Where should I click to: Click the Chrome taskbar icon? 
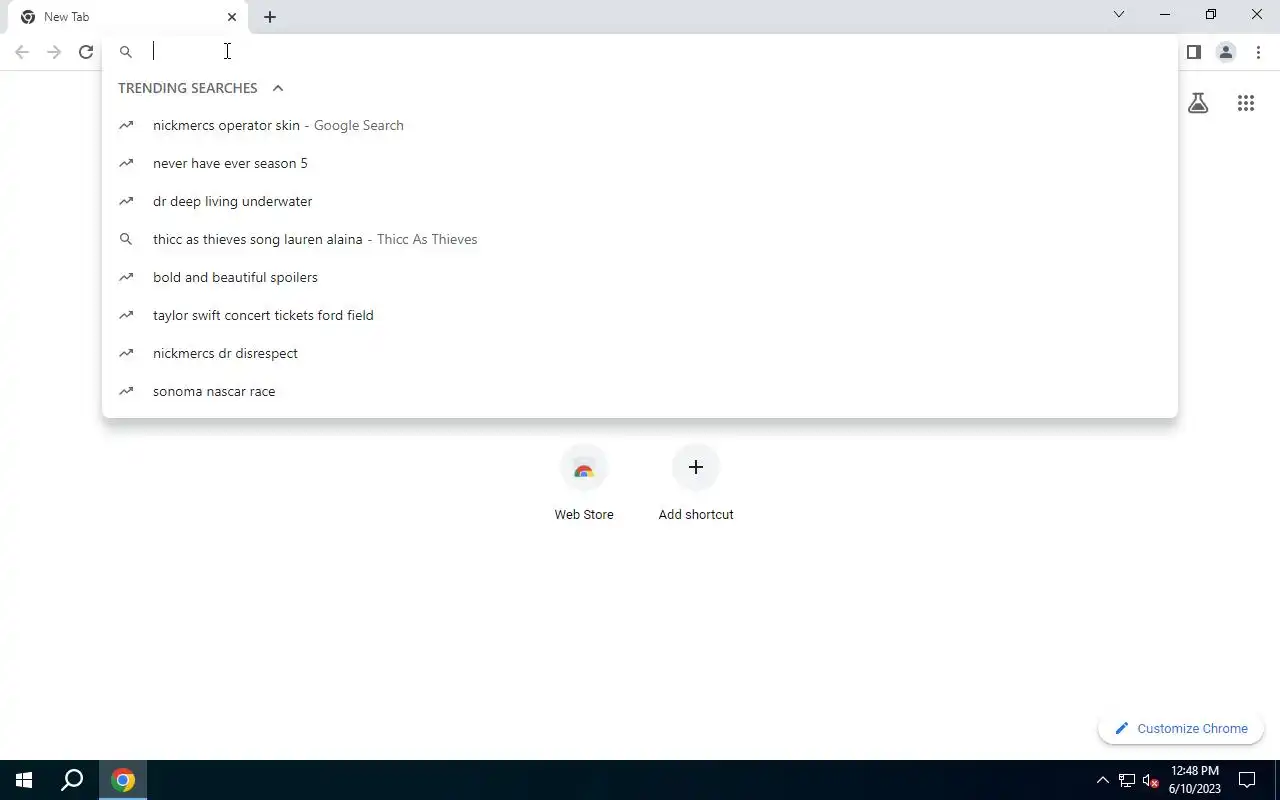click(x=123, y=780)
